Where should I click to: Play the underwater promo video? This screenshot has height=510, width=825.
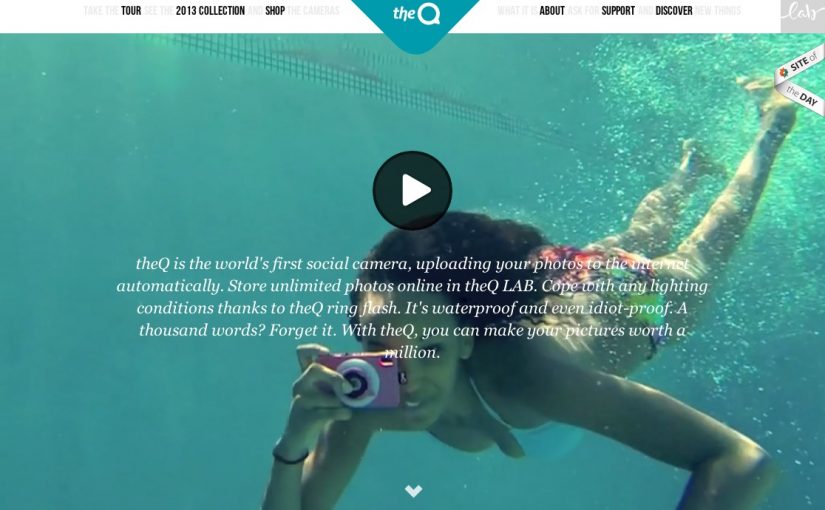click(412, 190)
